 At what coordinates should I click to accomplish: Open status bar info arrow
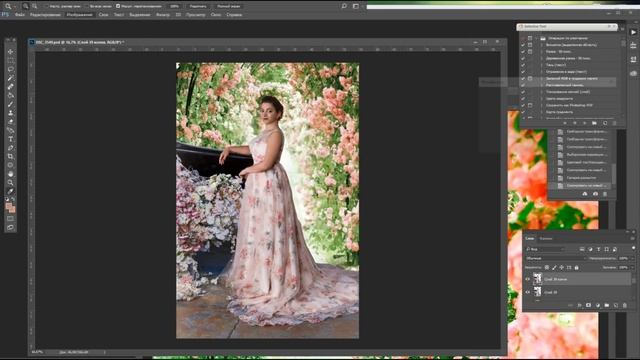(104, 352)
